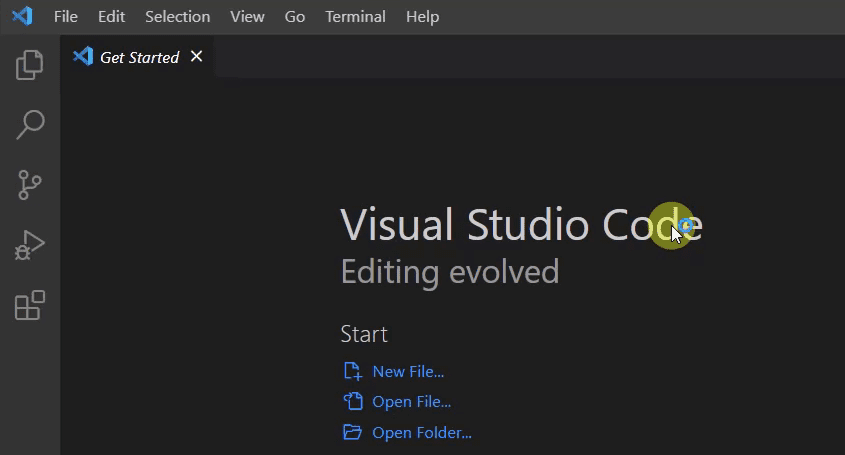845x455 pixels.
Task: Select the Get Started tab
Action: pos(139,58)
